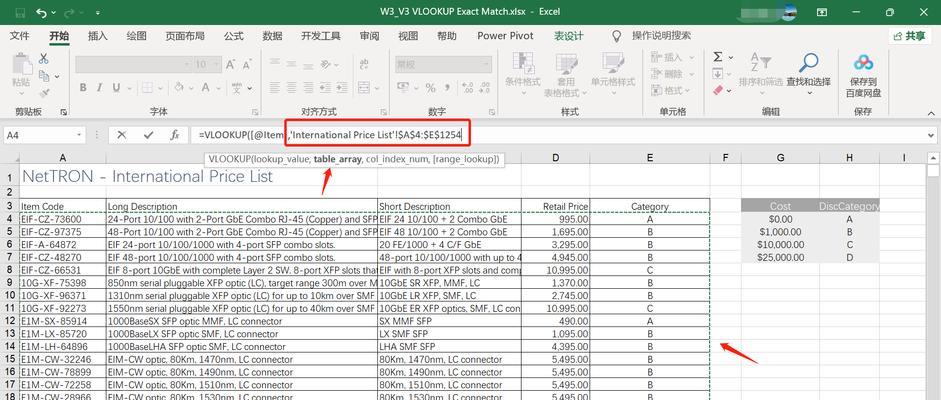The height and width of the screenshot is (400, 941).
Task: Click the Increase Font Size icon
Action: 230,64
